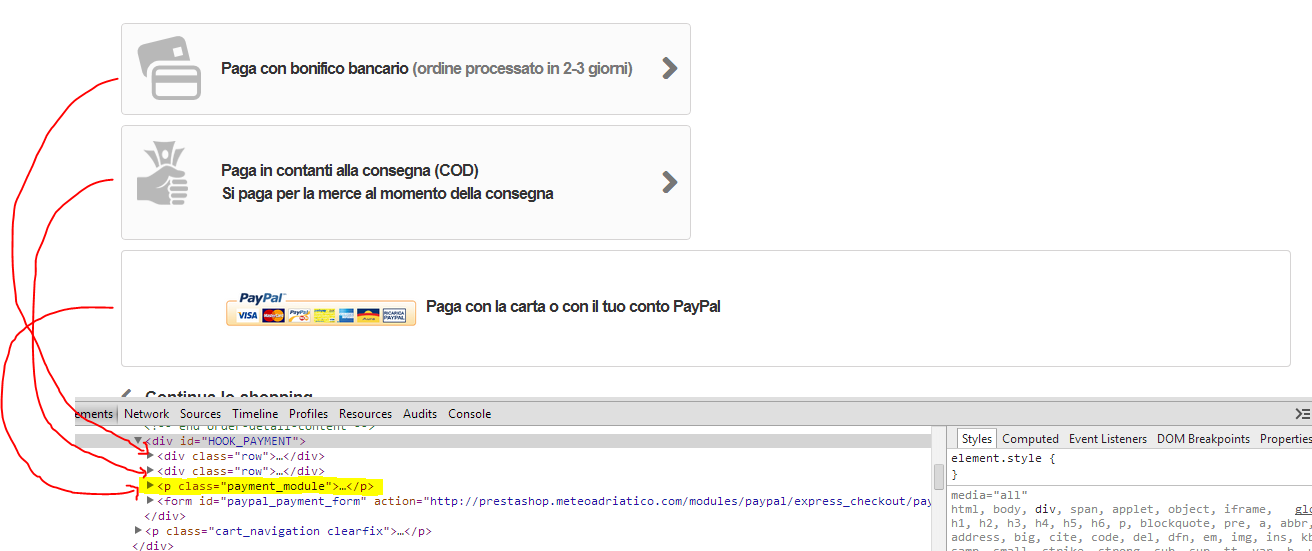Select Paga con la carta o PayPal
This screenshot has width=1312, height=551.
tap(706, 308)
